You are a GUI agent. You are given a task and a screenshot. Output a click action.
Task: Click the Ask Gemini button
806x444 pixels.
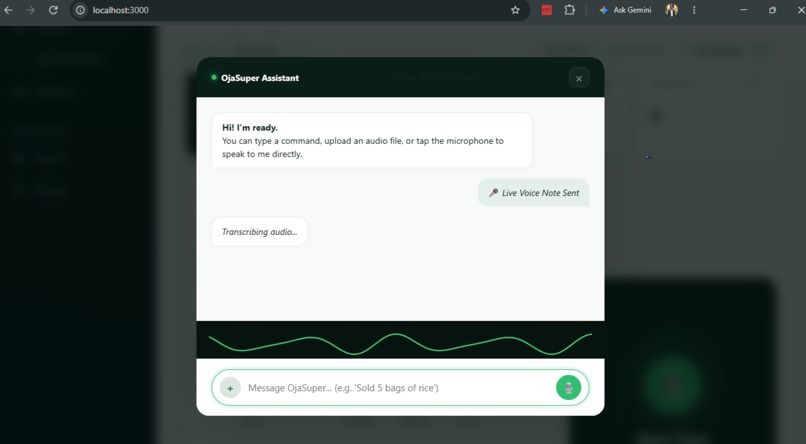tap(625, 10)
